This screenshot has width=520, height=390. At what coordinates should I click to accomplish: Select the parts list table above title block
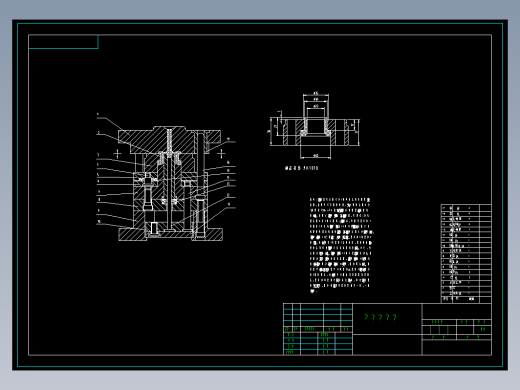coord(466,254)
